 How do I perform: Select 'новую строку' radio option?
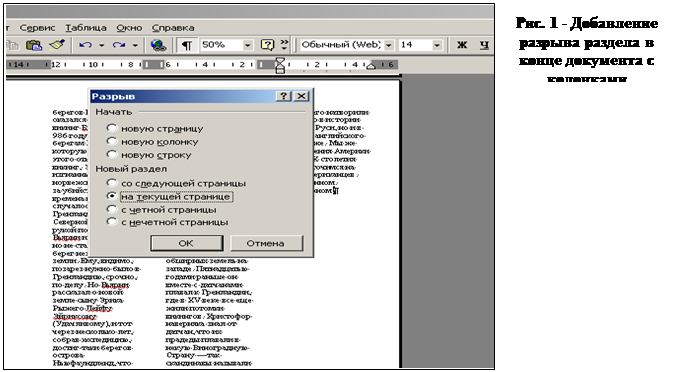tap(112, 154)
